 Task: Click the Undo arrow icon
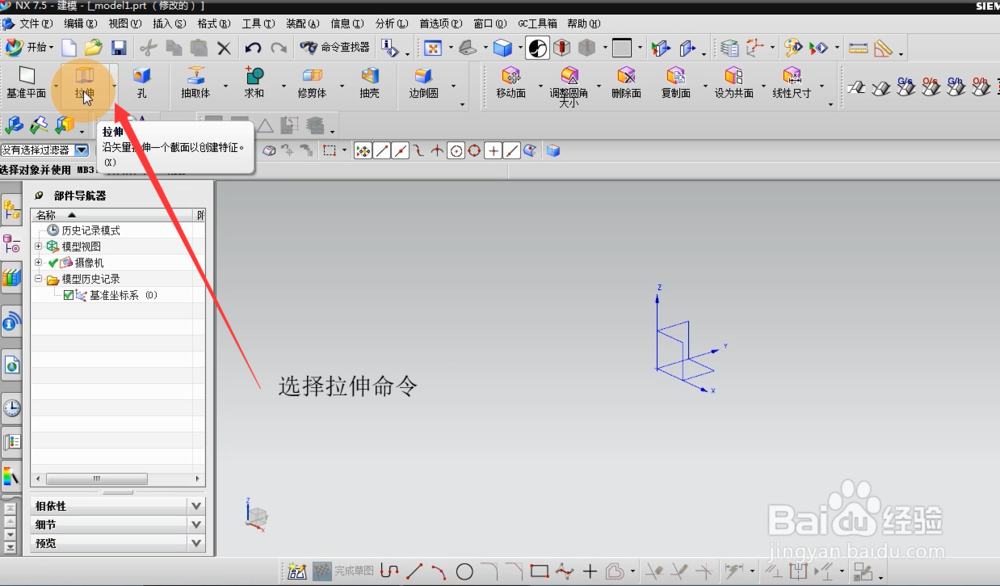pos(253,48)
